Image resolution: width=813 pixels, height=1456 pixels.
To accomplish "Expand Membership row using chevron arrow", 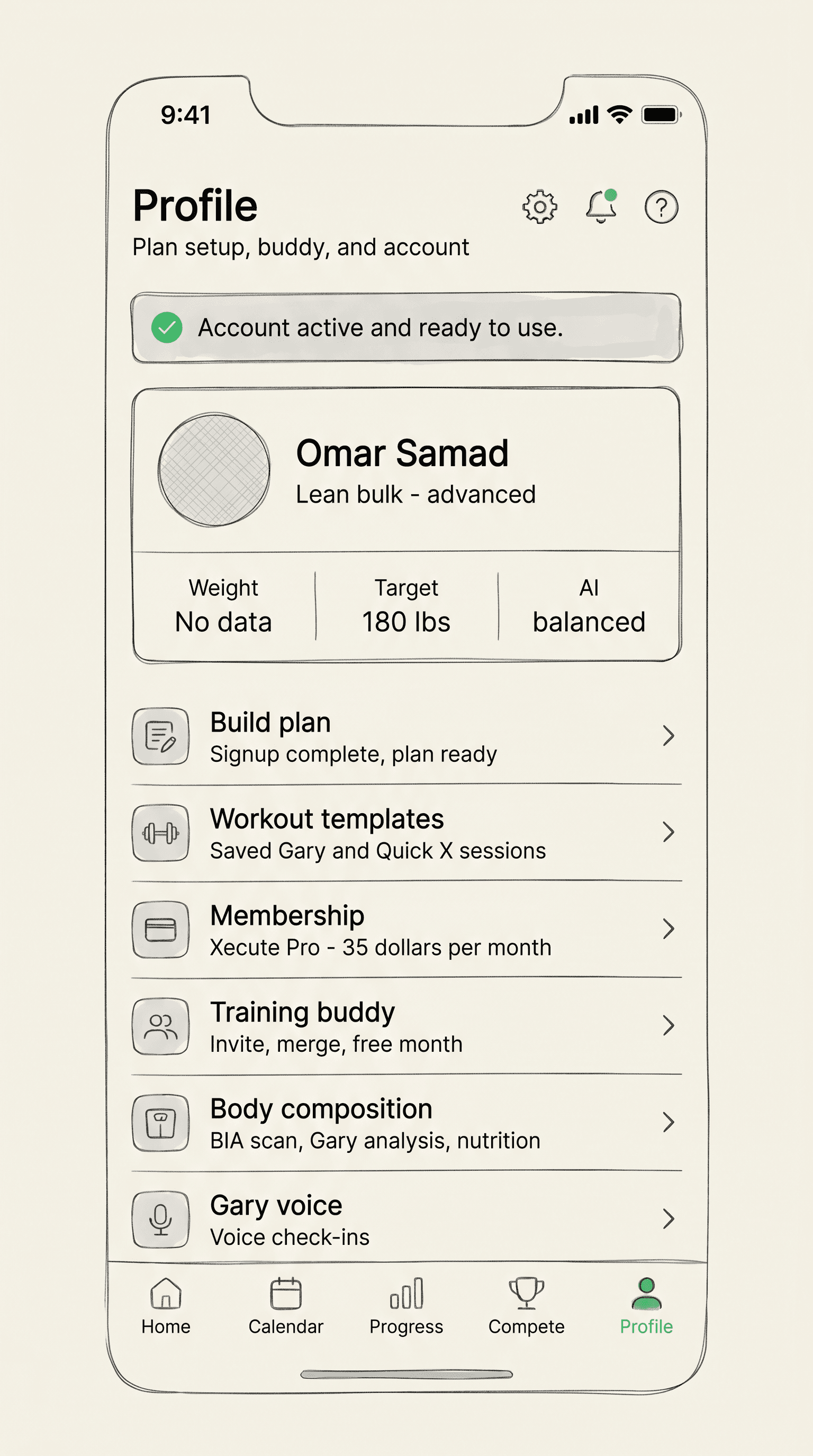I will pyautogui.click(x=669, y=929).
